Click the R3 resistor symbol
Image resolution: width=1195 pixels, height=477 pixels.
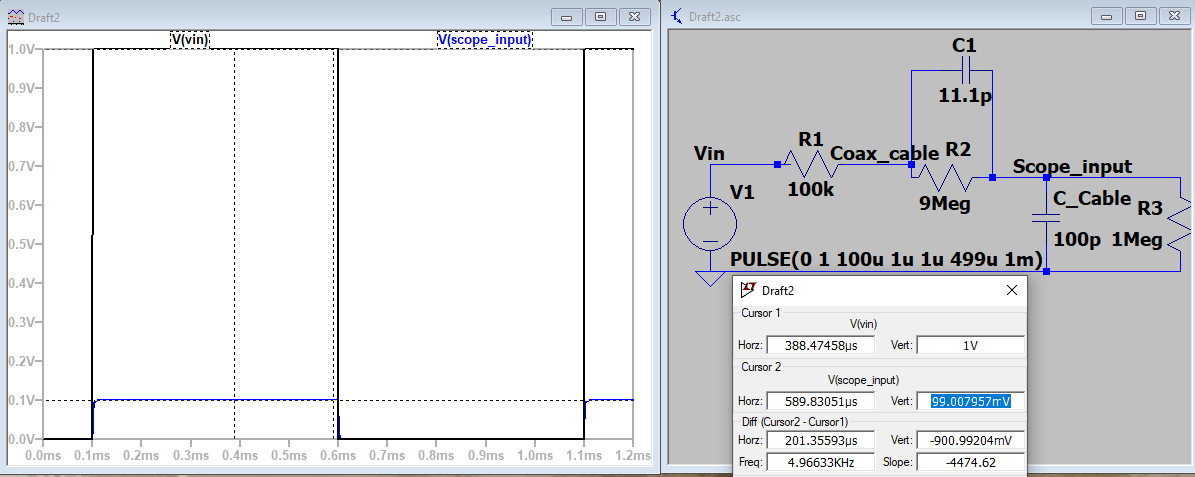tap(1182, 227)
